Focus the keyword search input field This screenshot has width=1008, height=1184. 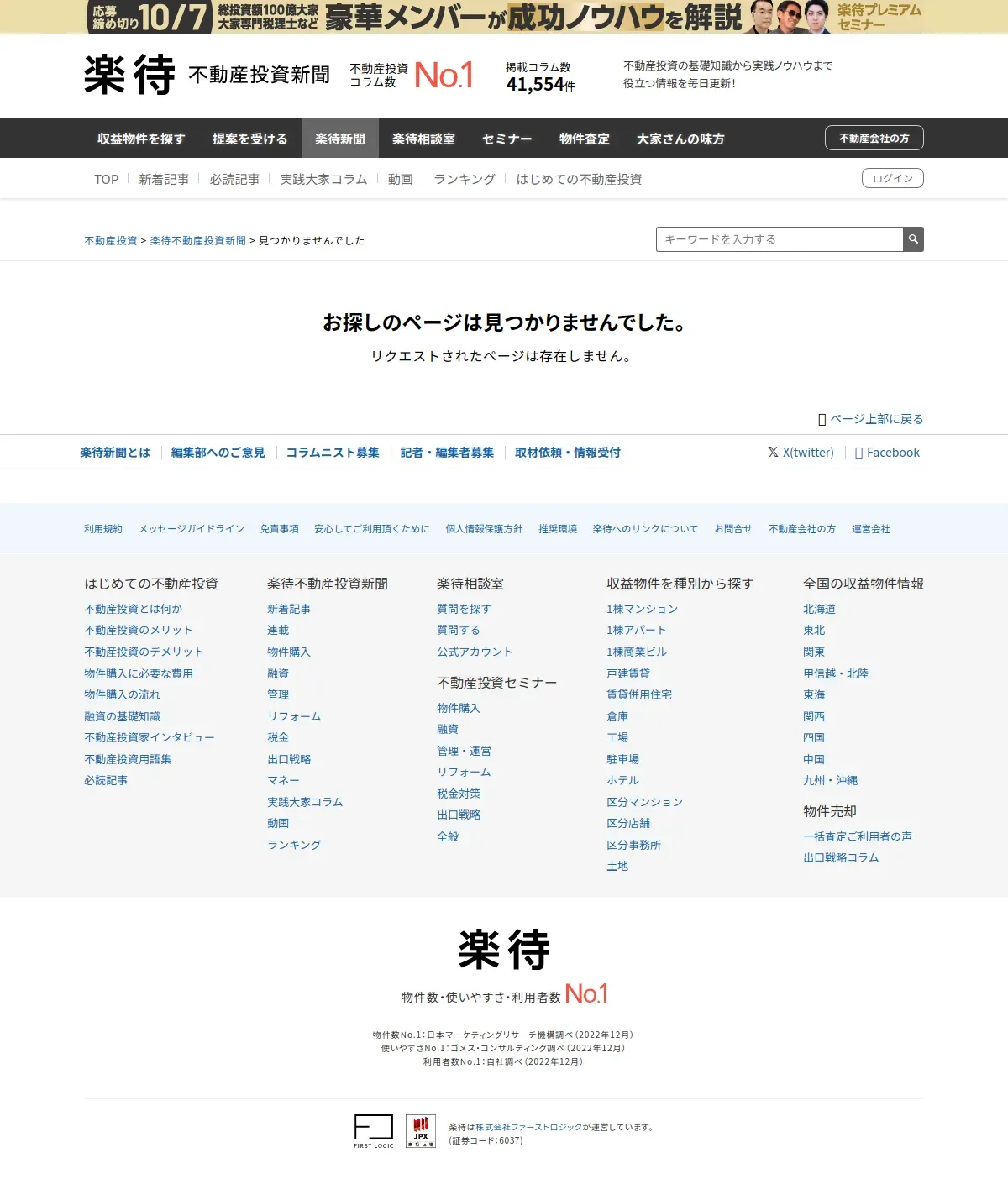[780, 239]
